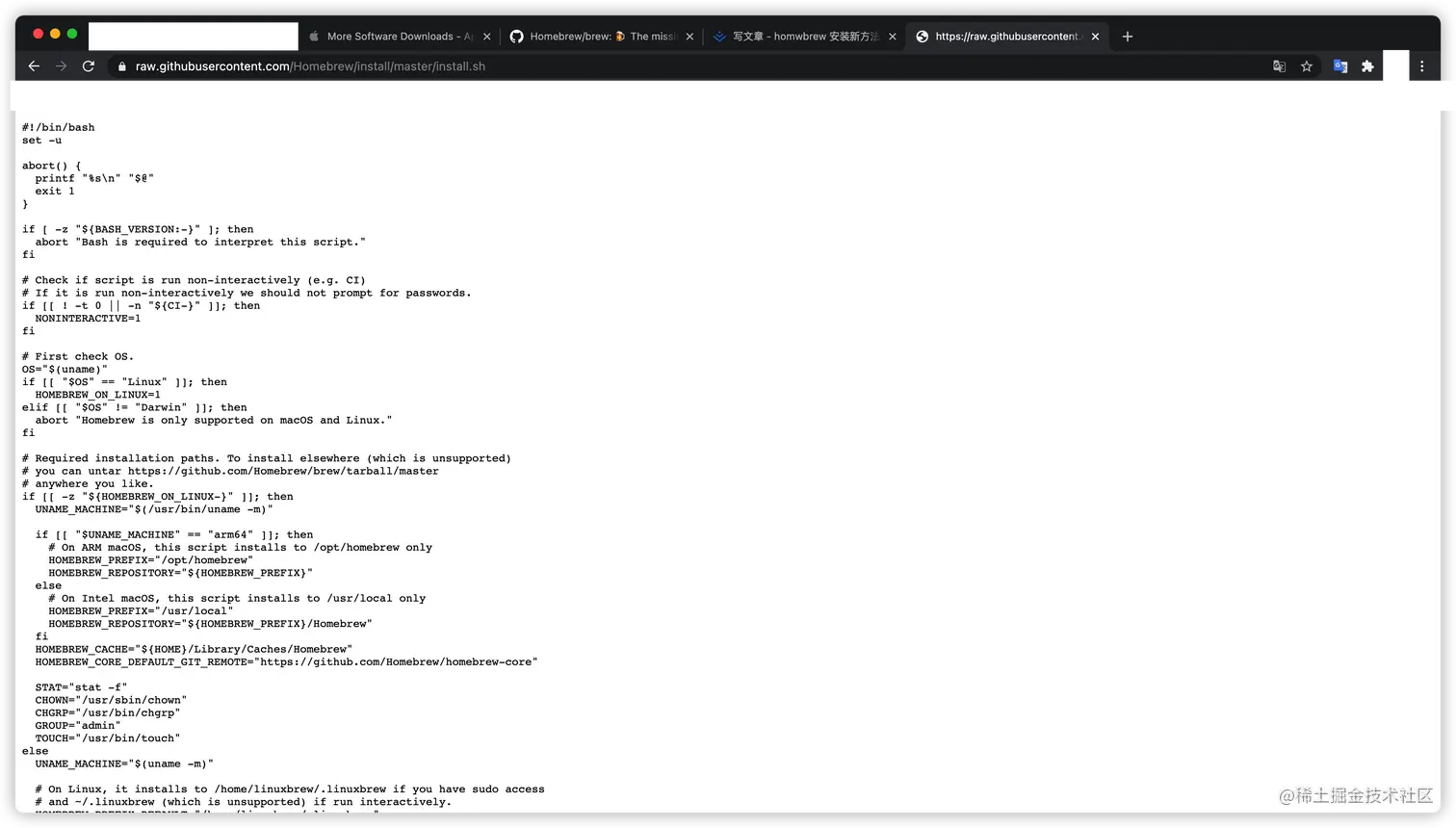Image resolution: width=1456 pixels, height=828 pixels.
Task: Toggle the bookmark star for this page
Action: [1307, 66]
